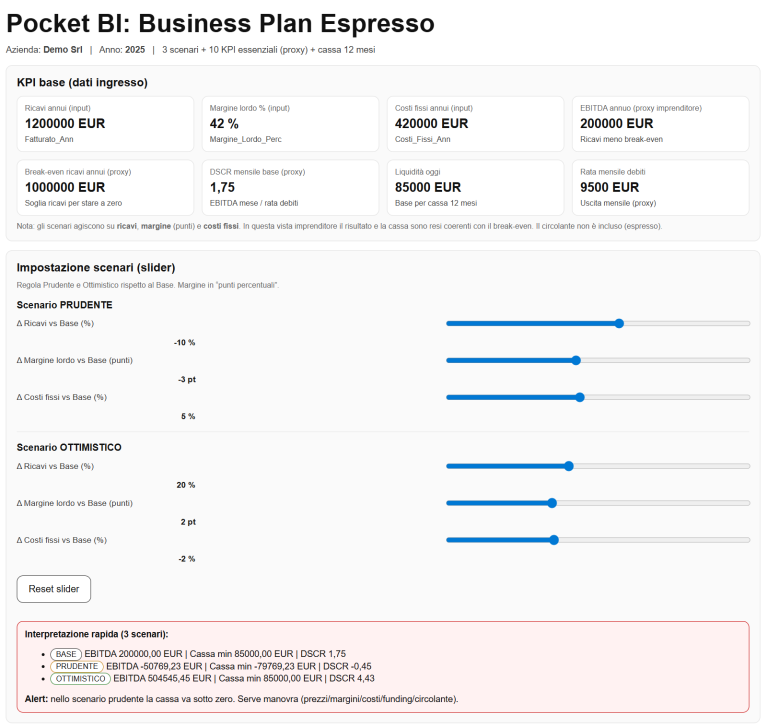Click Prudente Margine lordo slider handle
The image size is (768, 727).
576,360
